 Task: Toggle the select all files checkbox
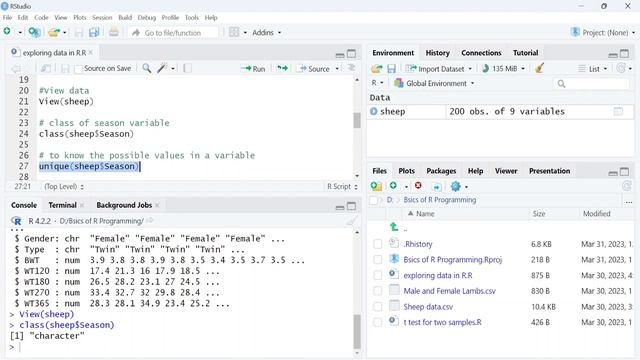pos(373,200)
